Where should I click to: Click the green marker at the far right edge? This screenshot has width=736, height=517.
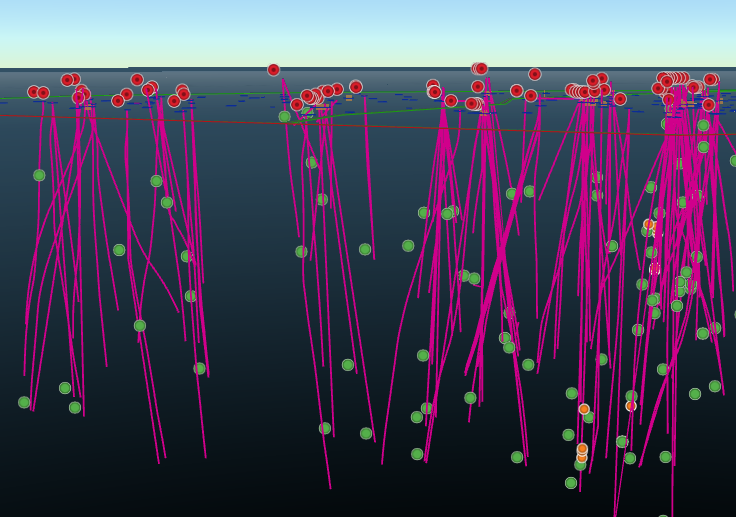click(734, 160)
